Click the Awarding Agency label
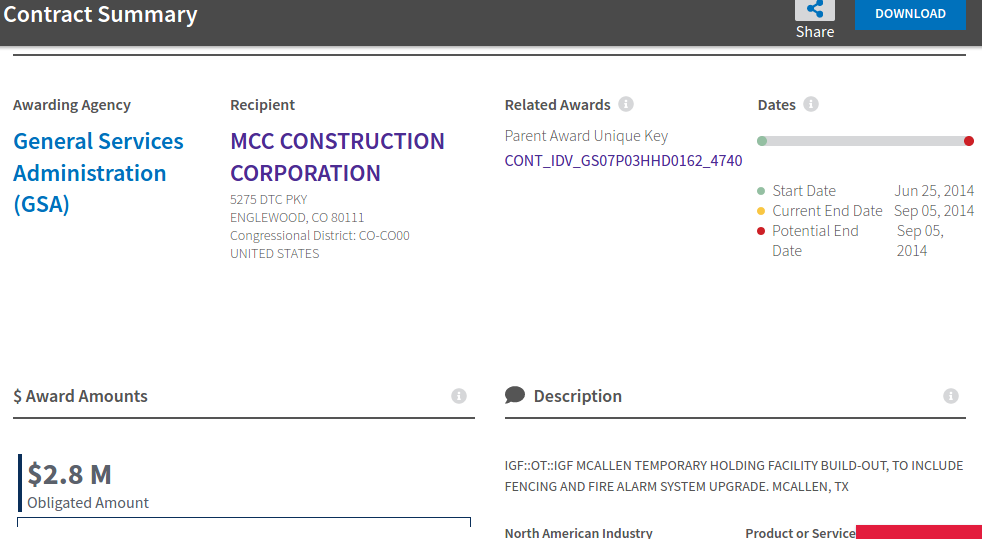The height and width of the screenshot is (539, 982). point(72,105)
